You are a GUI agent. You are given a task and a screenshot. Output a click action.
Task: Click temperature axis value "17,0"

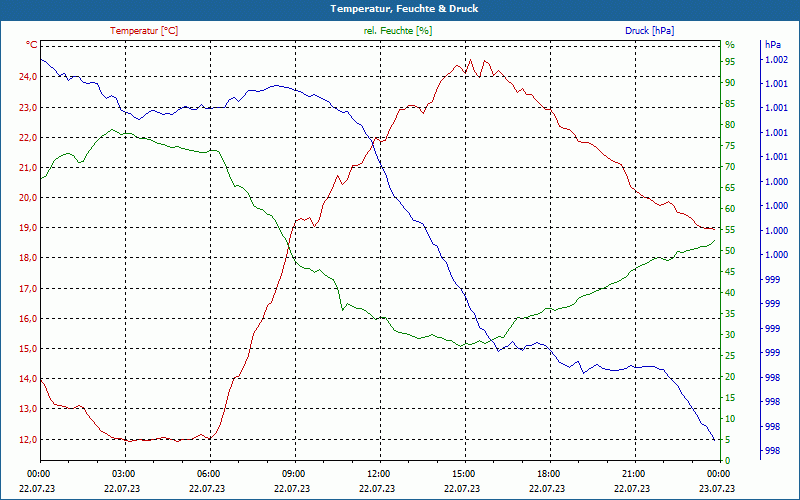(x=29, y=288)
